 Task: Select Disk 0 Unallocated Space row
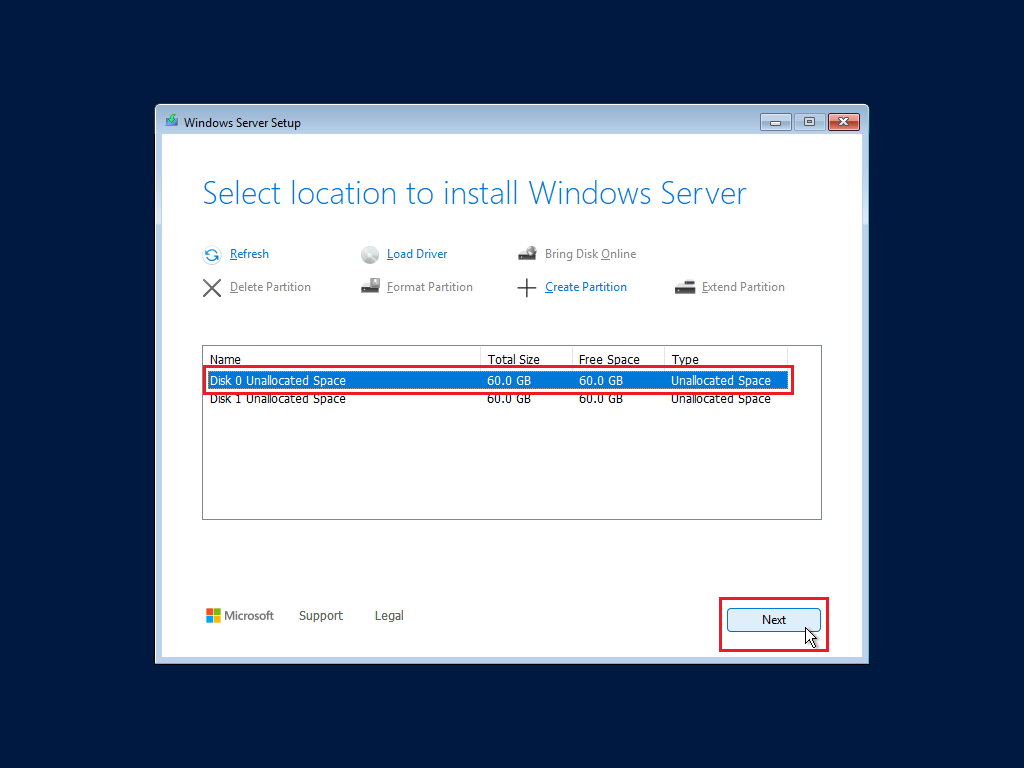coord(400,381)
